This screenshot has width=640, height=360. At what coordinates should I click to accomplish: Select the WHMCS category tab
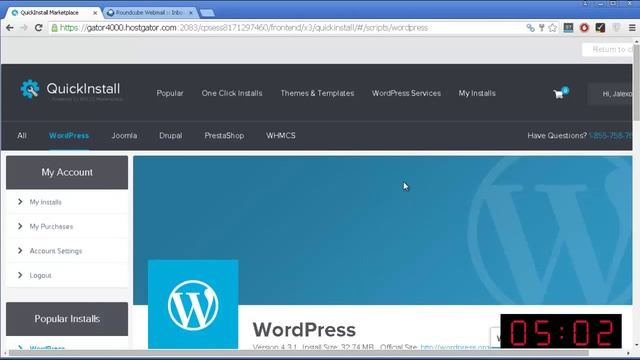pyautogui.click(x=281, y=136)
